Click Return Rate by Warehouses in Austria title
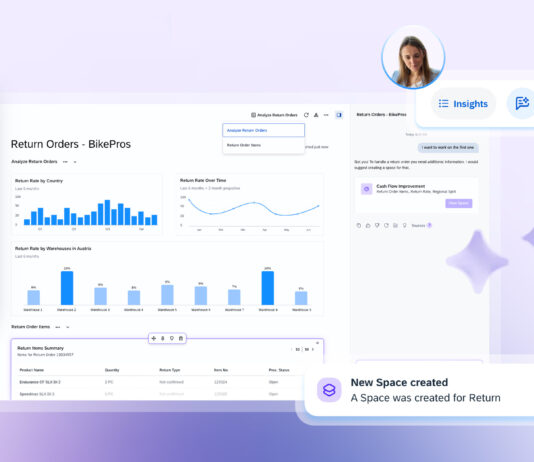Viewport: 534px width, 462px height. (53, 249)
